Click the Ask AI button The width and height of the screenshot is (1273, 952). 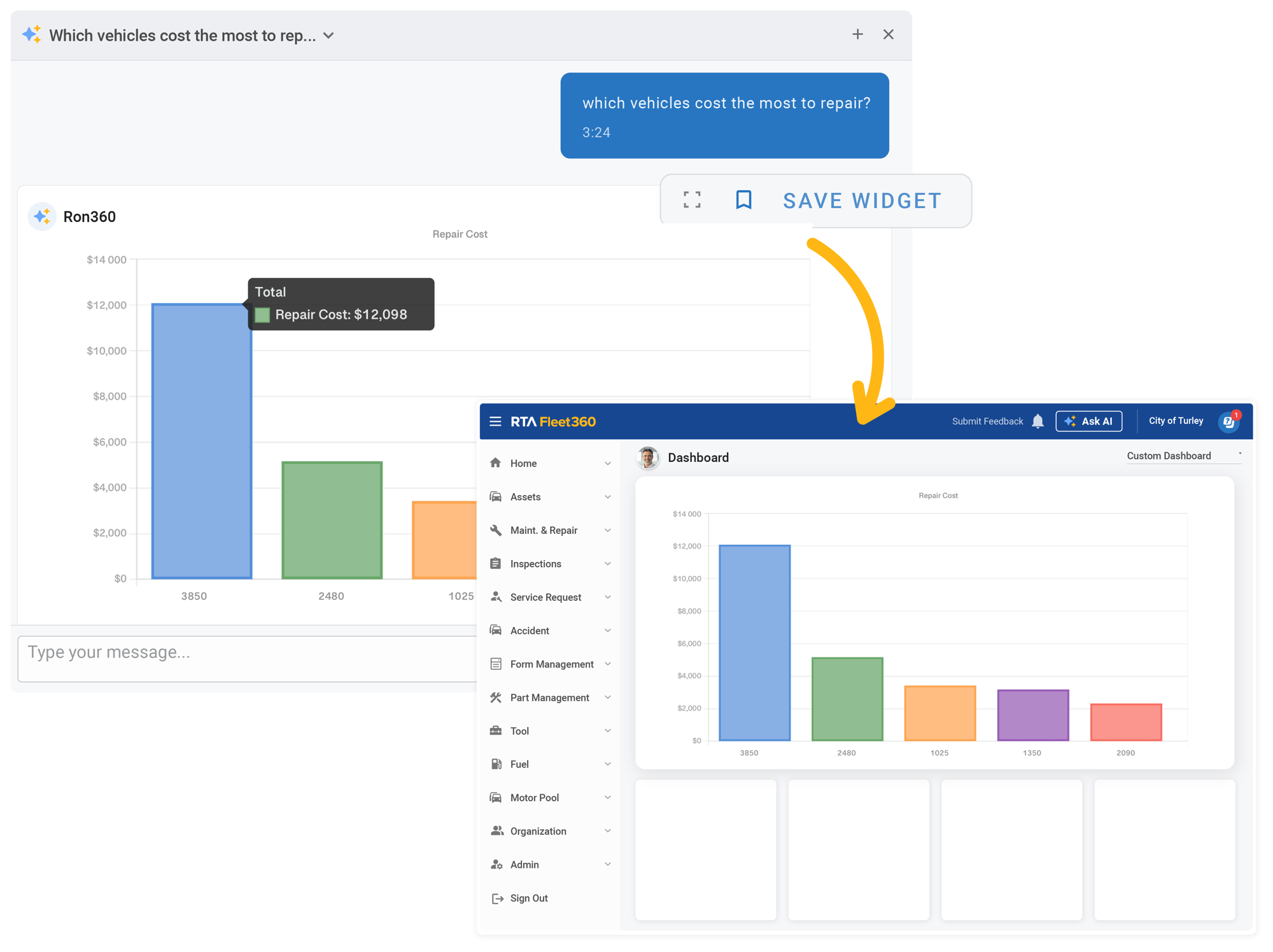click(x=1088, y=421)
